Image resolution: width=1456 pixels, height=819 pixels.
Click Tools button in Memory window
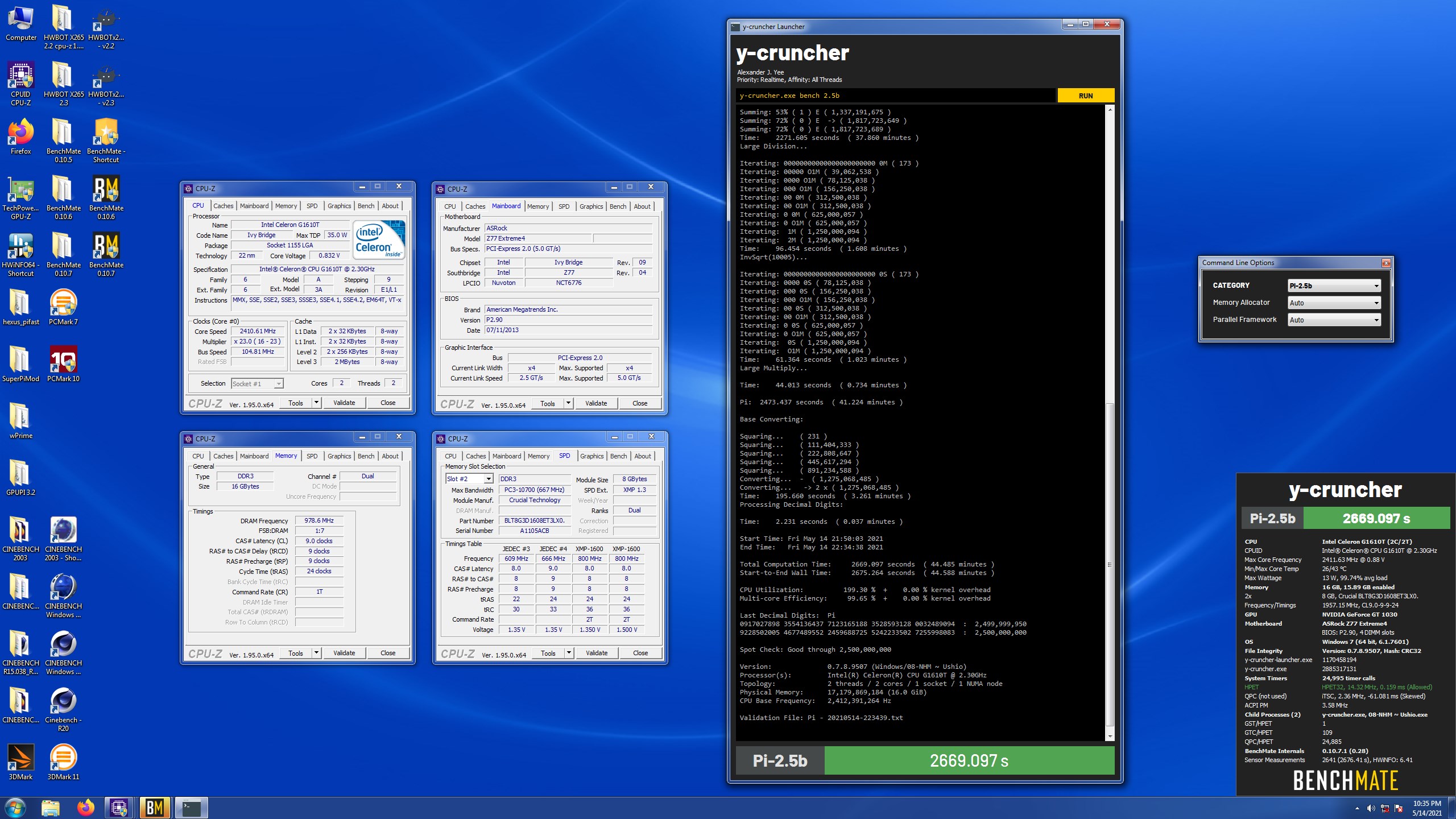pyautogui.click(x=296, y=653)
